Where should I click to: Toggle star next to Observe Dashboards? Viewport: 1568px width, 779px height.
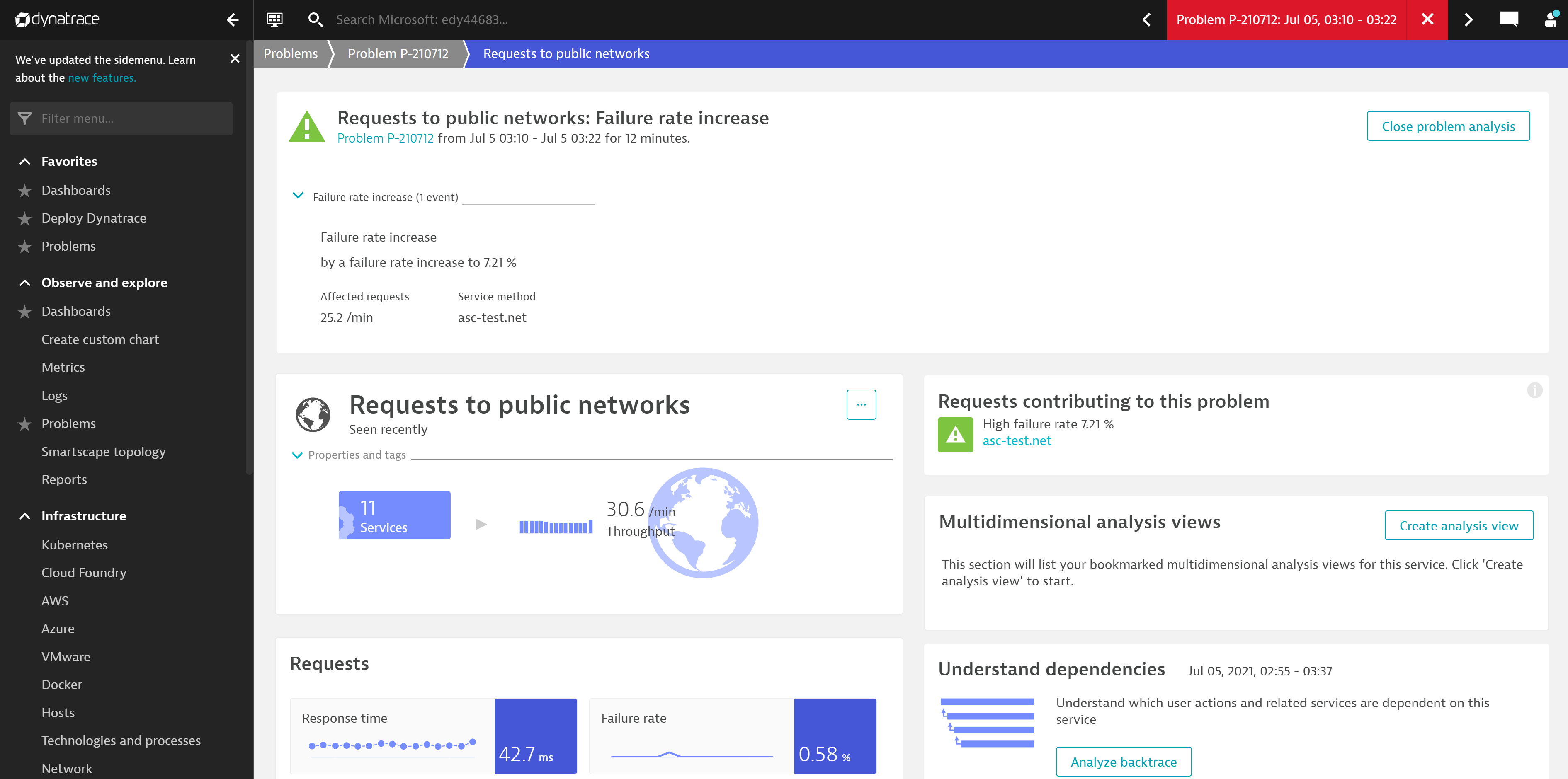point(24,311)
